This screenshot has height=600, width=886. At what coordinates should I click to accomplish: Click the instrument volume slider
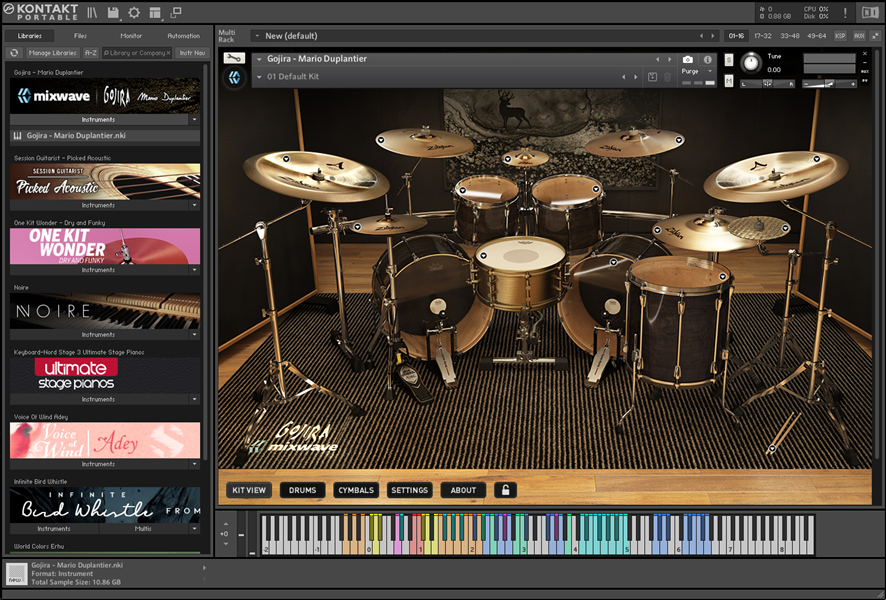(x=831, y=84)
